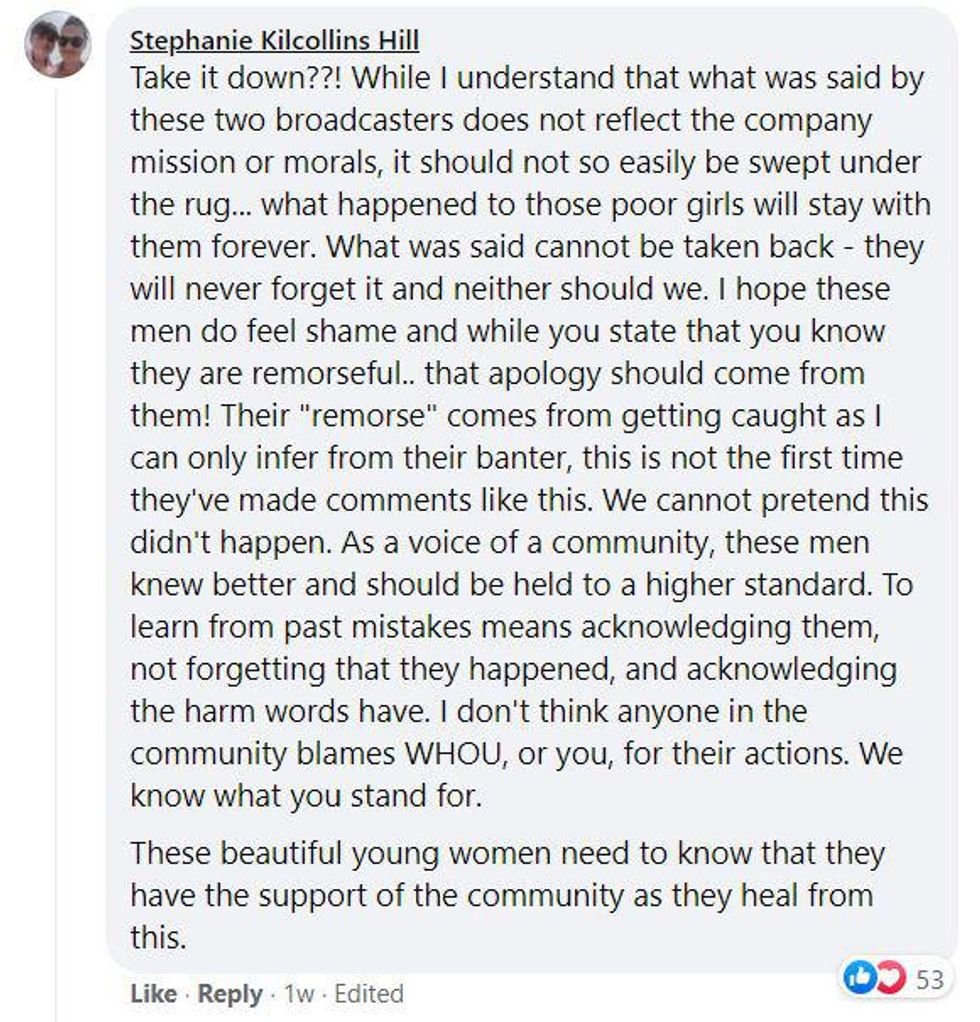980x1022 pixels.
Task: Click the final word "this." of the comment
Action: pos(157,938)
